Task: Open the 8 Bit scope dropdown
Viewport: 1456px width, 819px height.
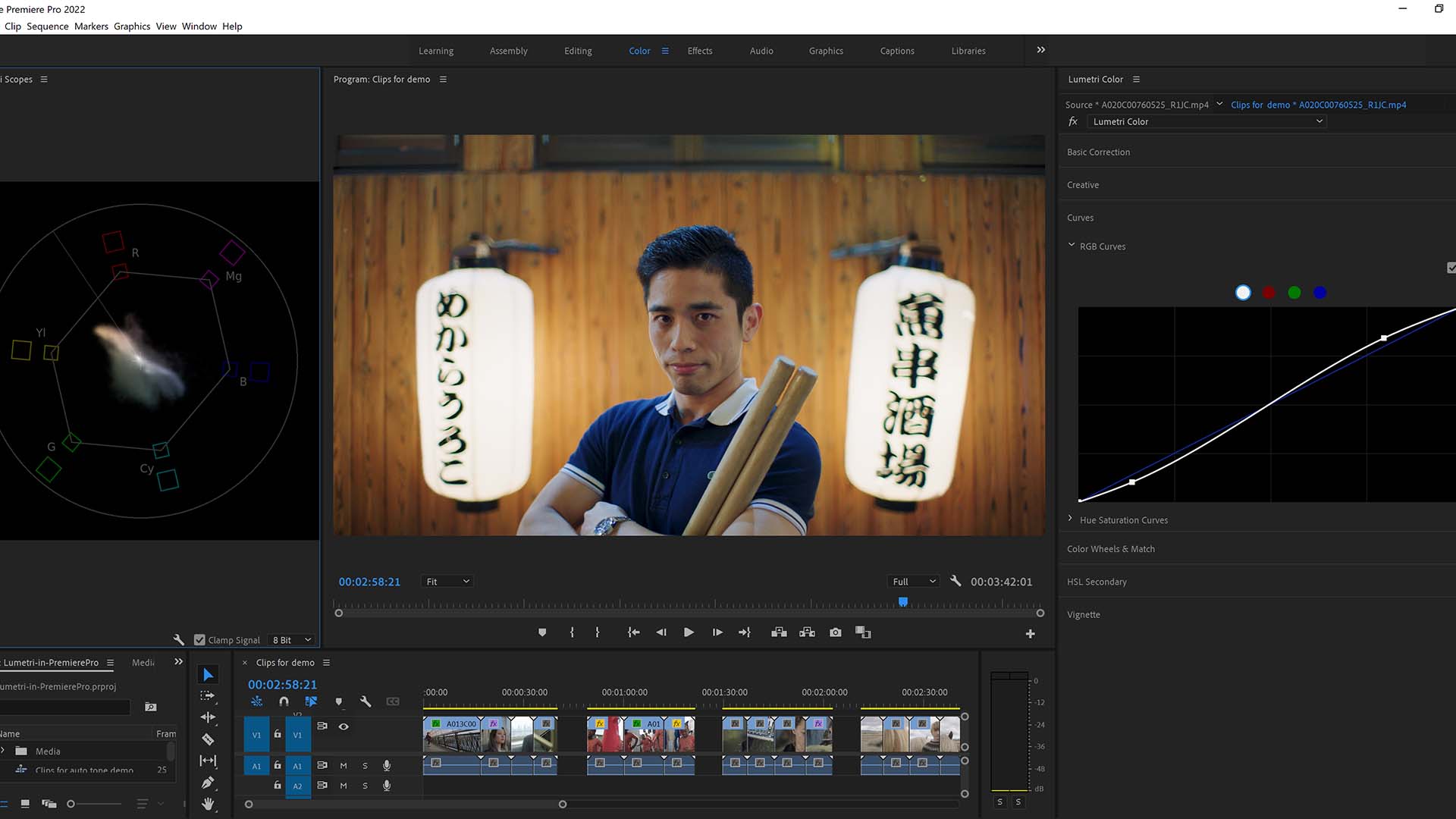Action: click(x=290, y=639)
